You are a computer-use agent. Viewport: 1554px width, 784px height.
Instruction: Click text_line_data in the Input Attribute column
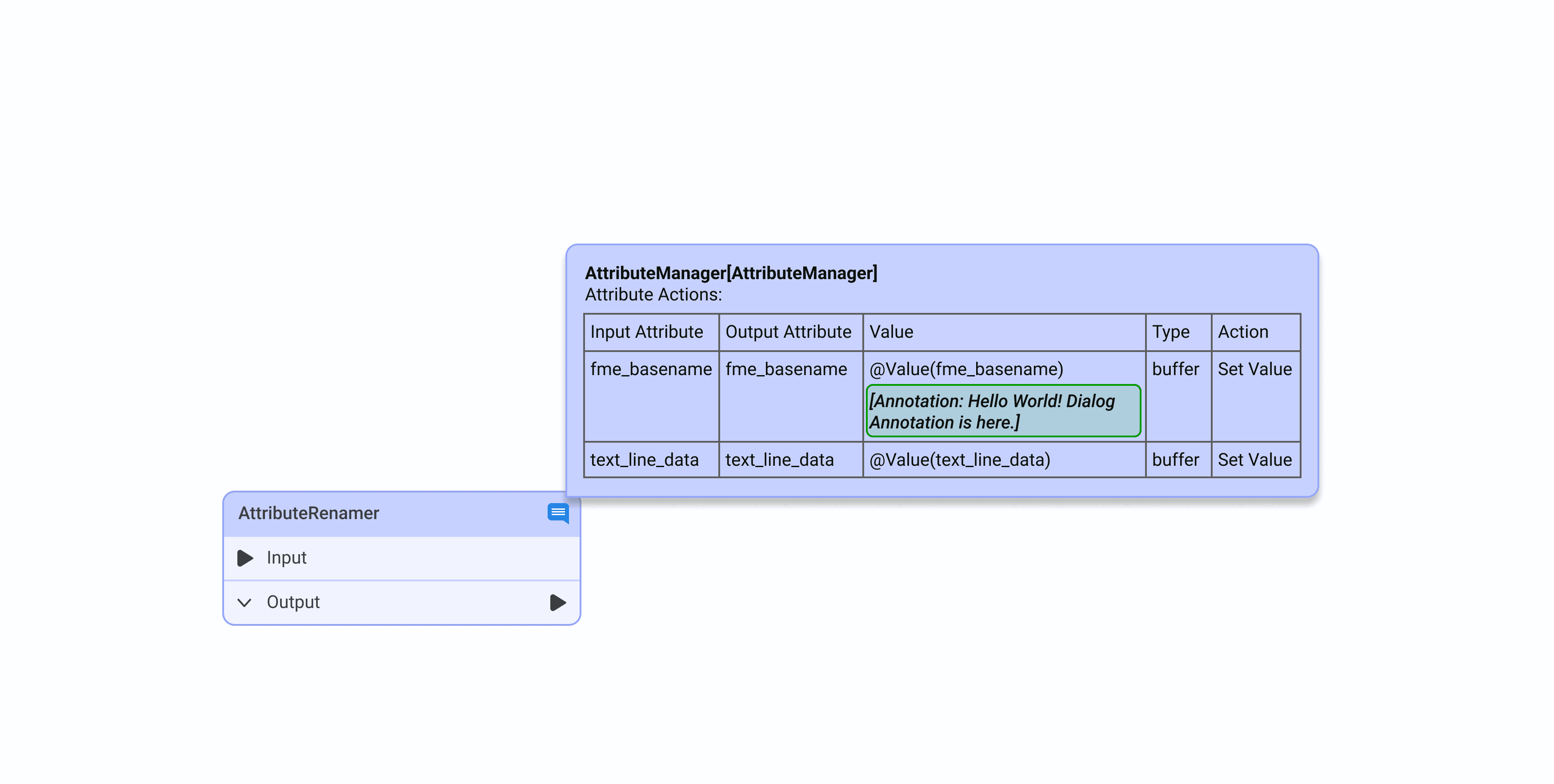tap(644, 460)
